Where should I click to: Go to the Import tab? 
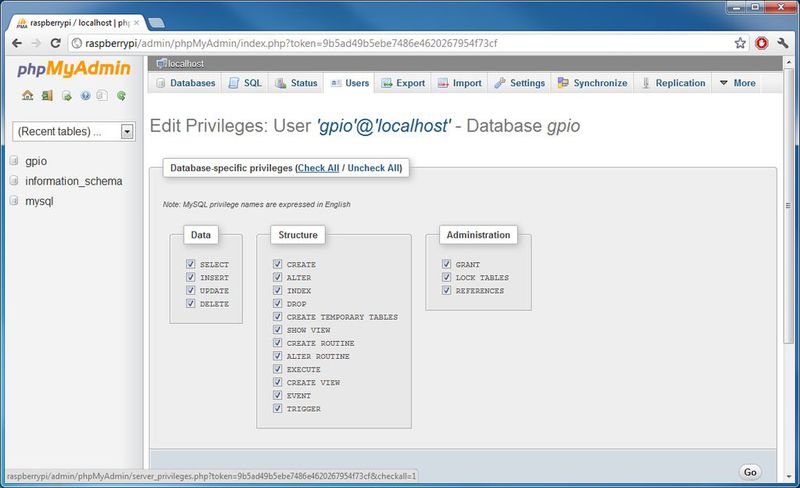pos(459,83)
